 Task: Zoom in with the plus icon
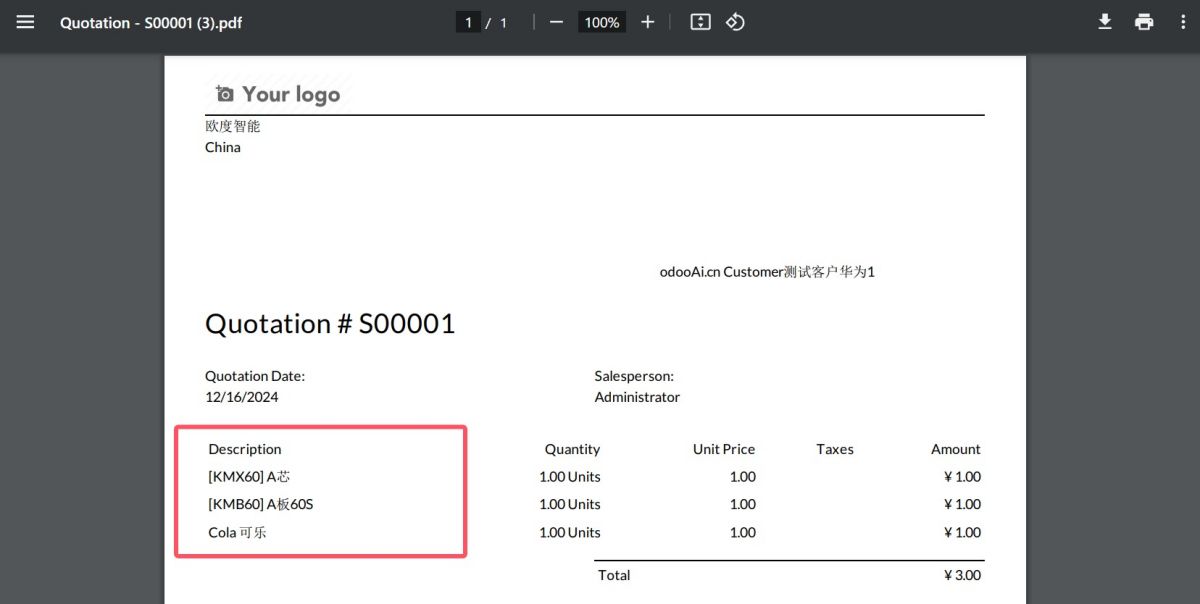click(648, 22)
